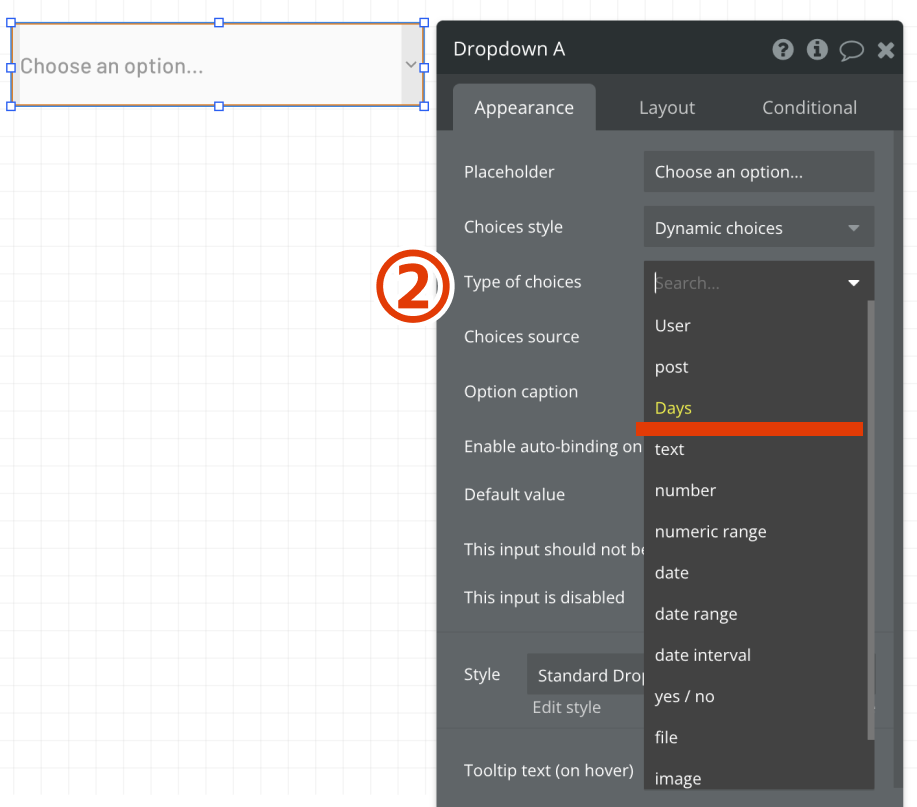917x807 pixels.
Task: Open the Conditional tab
Action: tap(809, 108)
